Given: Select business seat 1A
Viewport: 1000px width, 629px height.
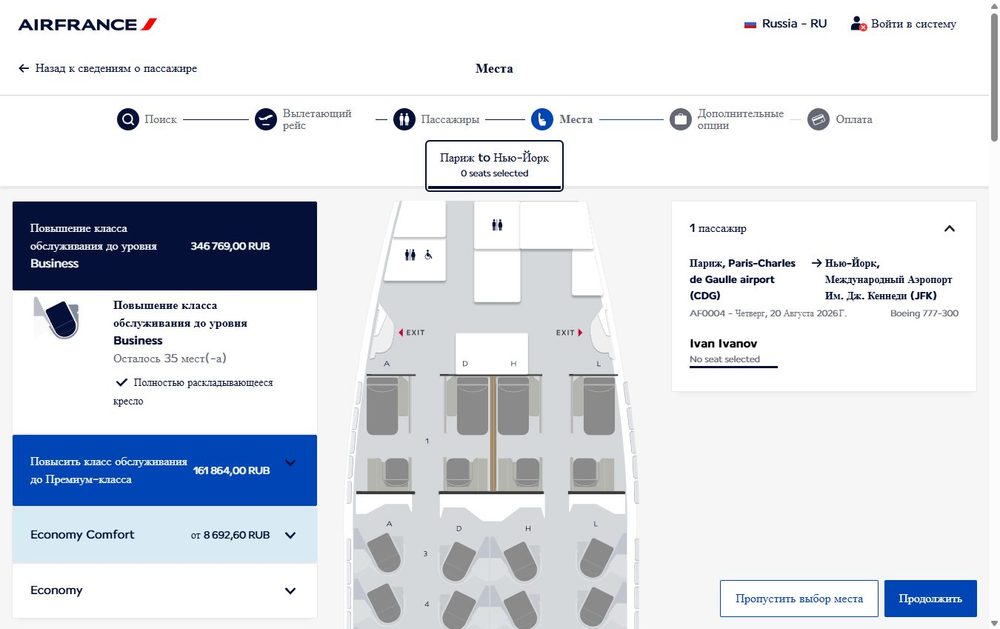Looking at the screenshot, I should pos(384,406).
